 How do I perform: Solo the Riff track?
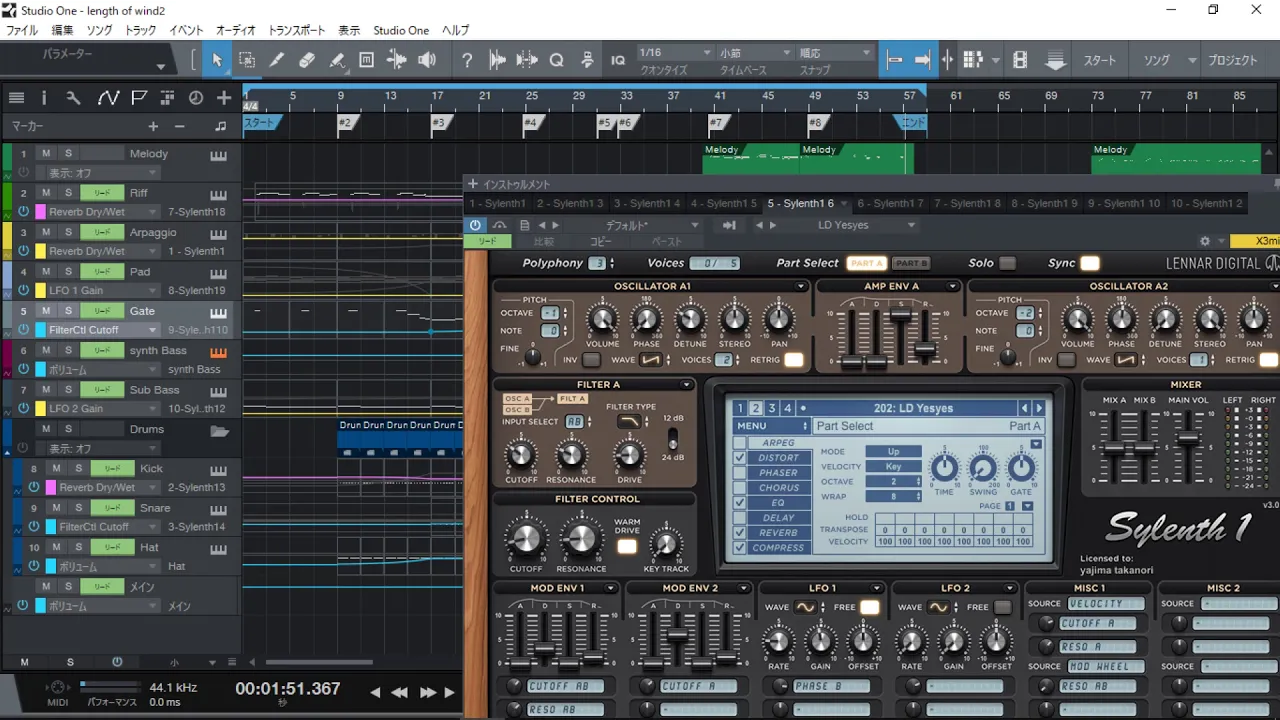[68, 193]
